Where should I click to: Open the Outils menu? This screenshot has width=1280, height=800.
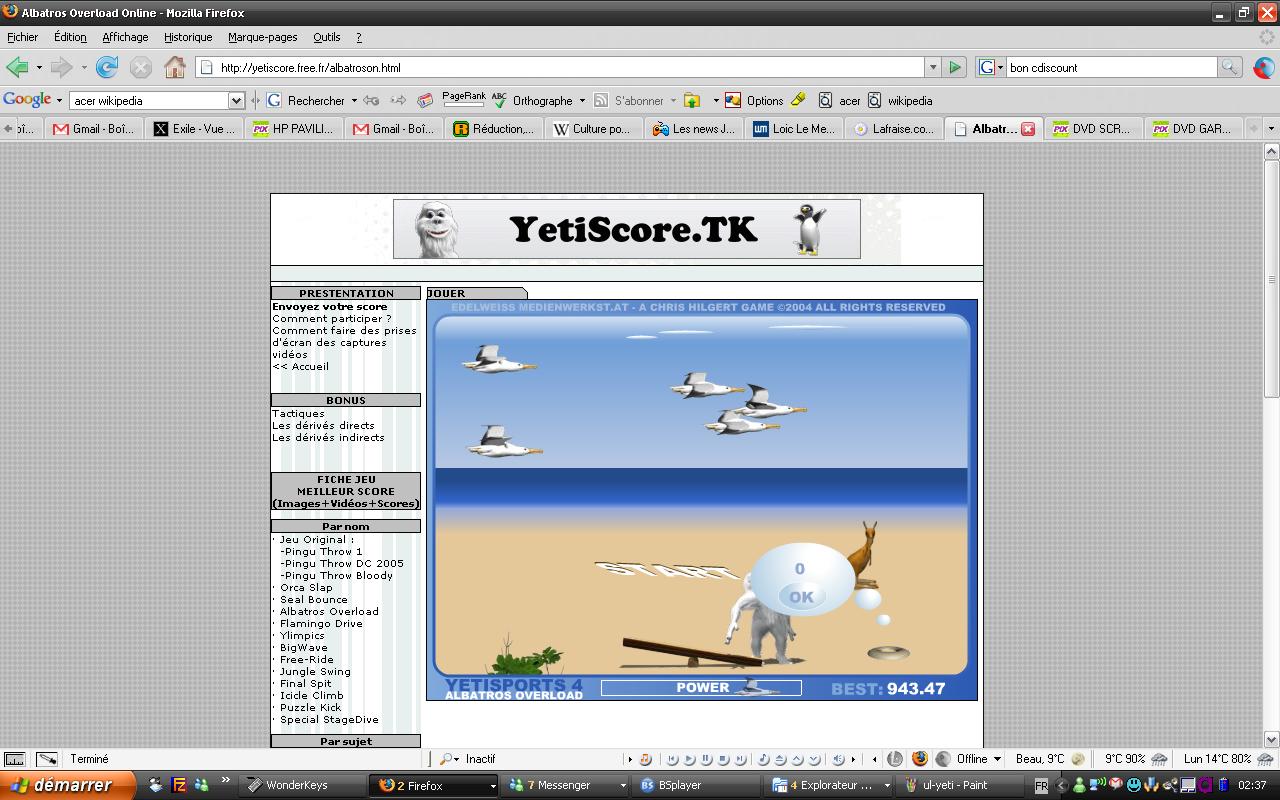tap(327, 37)
